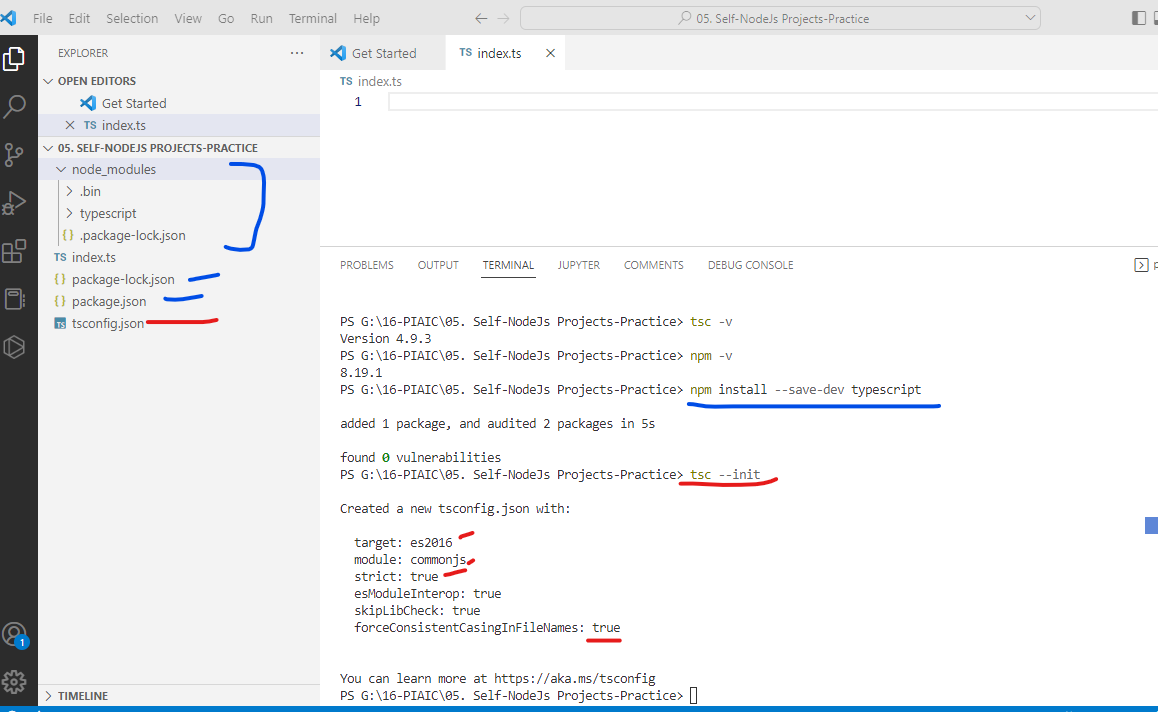Image resolution: width=1158 pixels, height=712 pixels.
Task: Click the Explorer's Views and More Actions ellipsis
Action: (296, 52)
